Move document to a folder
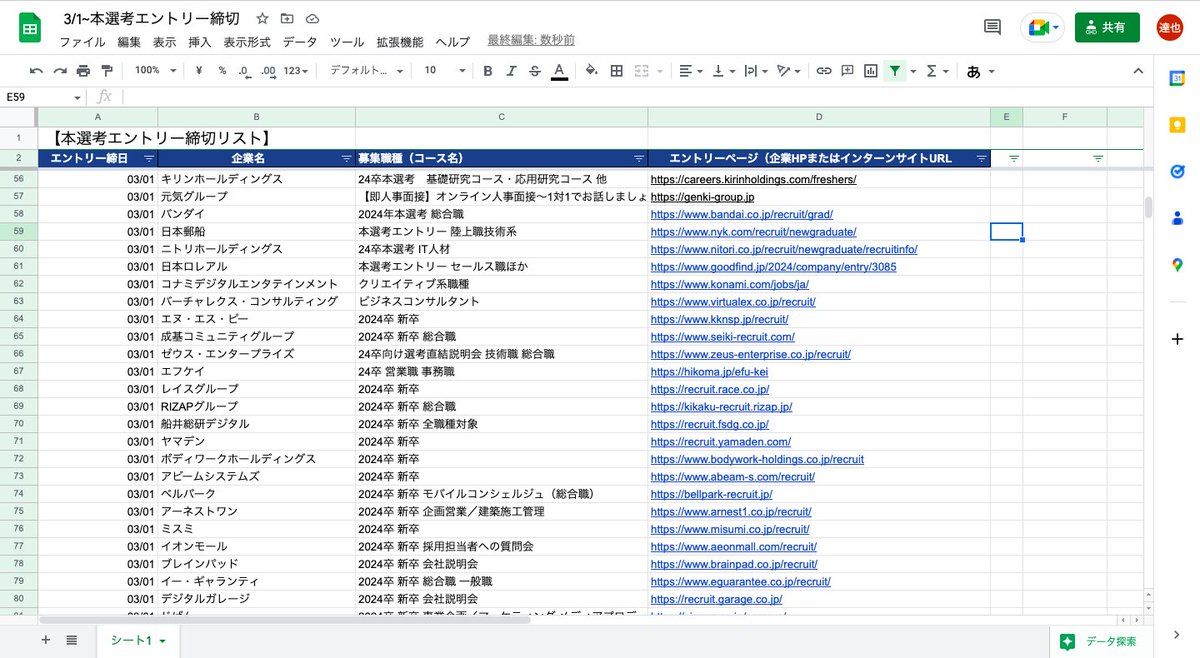Image resolution: width=1200 pixels, height=658 pixels. [287, 19]
